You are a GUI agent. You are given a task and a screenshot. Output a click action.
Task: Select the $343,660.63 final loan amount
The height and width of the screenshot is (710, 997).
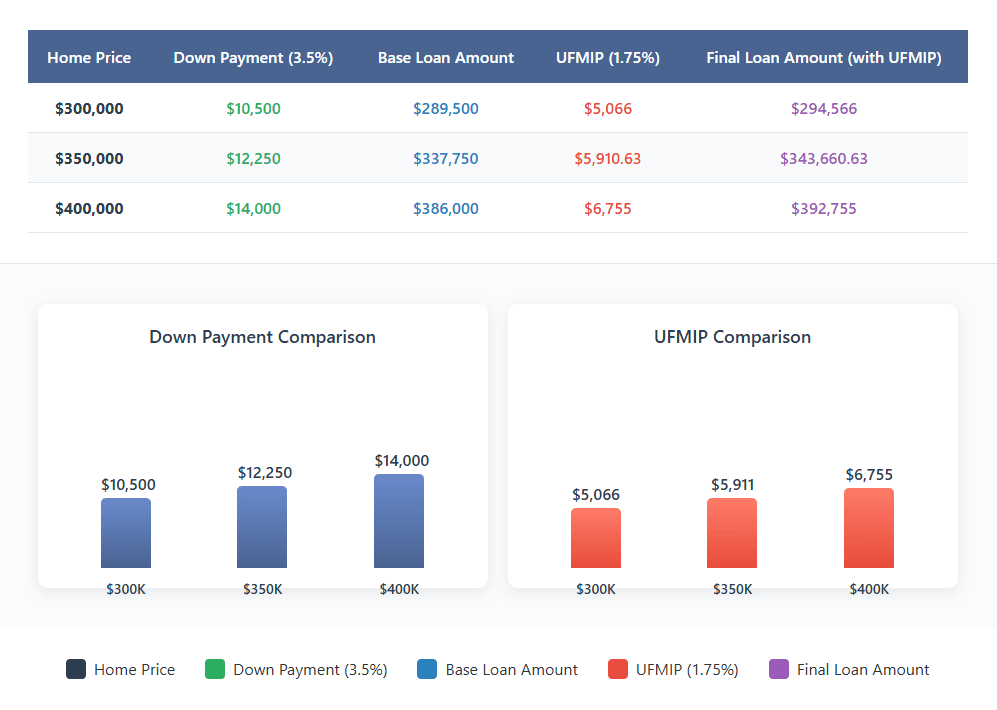click(x=824, y=158)
